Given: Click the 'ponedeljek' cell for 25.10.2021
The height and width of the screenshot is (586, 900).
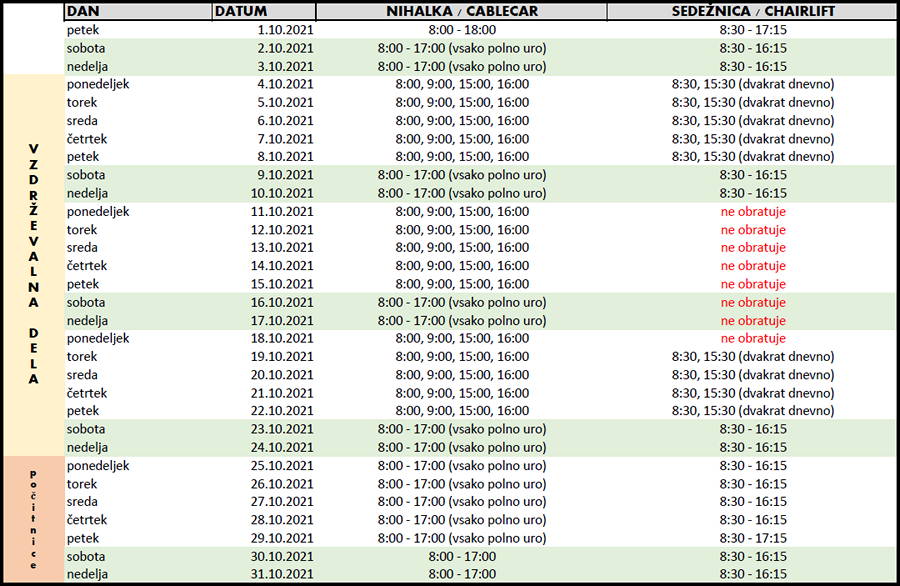Looking at the screenshot, I should [x=98, y=466].
